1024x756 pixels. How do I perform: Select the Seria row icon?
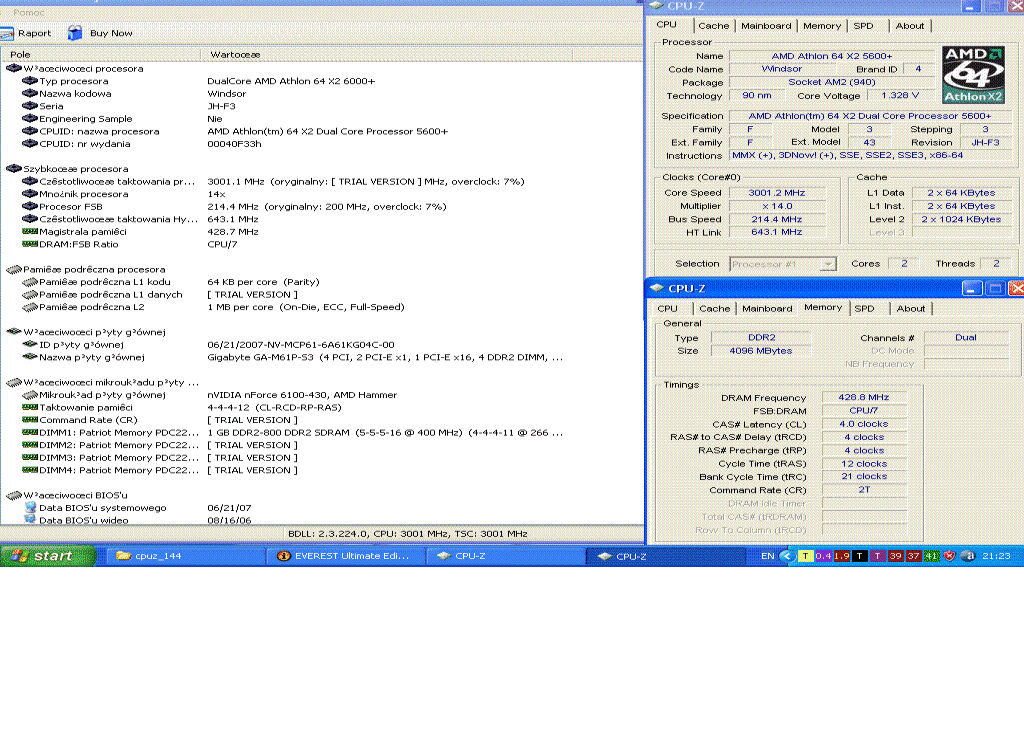tap(29, 106)
